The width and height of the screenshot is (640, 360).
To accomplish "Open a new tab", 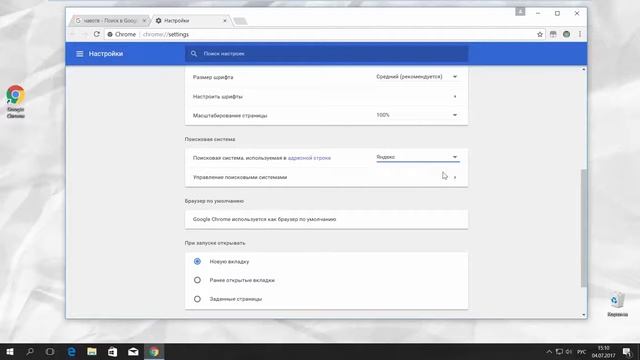I will pyautogui.click(x=240, y=21).
